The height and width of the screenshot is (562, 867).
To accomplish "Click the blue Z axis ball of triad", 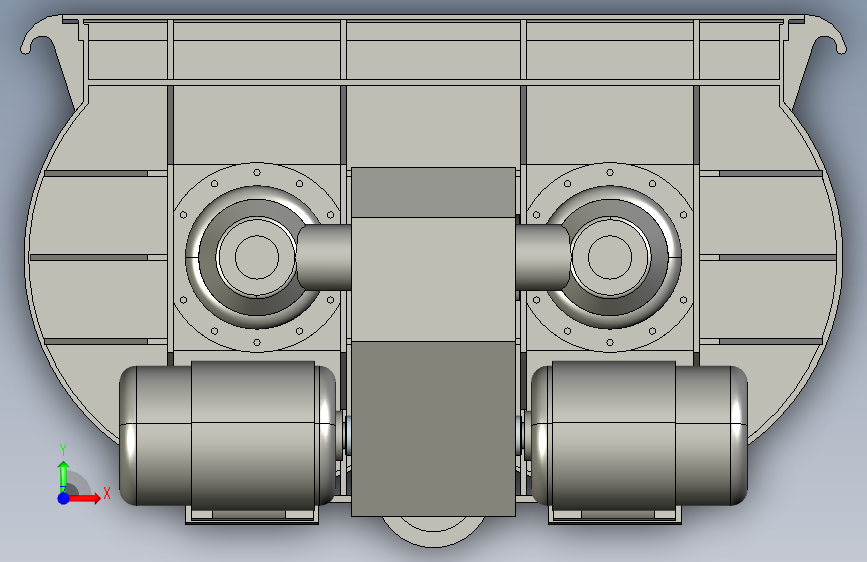I will 63,498.
